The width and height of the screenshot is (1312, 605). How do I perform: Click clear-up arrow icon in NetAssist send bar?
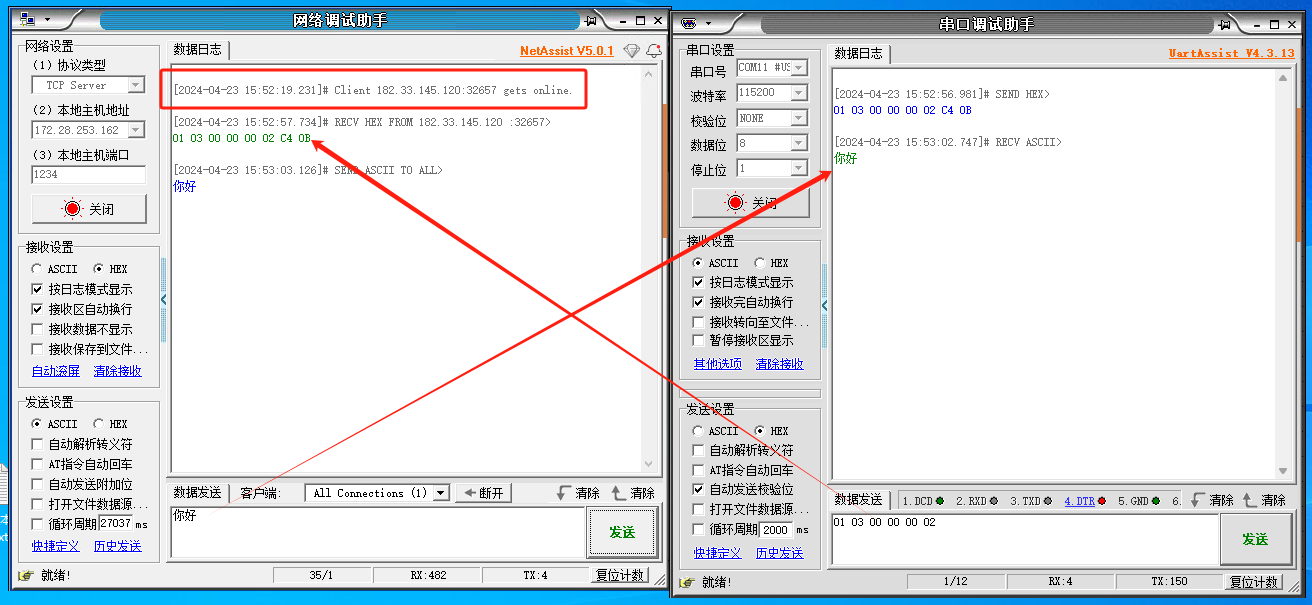[618, 493]
